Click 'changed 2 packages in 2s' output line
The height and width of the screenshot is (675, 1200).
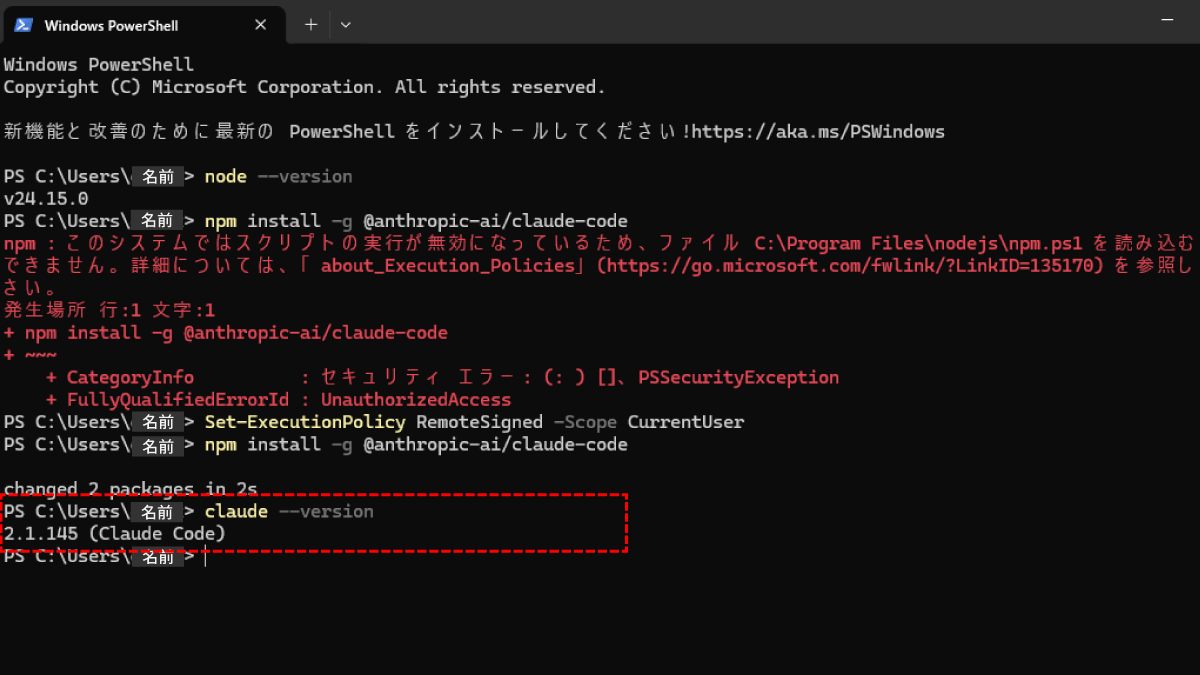[x=131, y=488]
